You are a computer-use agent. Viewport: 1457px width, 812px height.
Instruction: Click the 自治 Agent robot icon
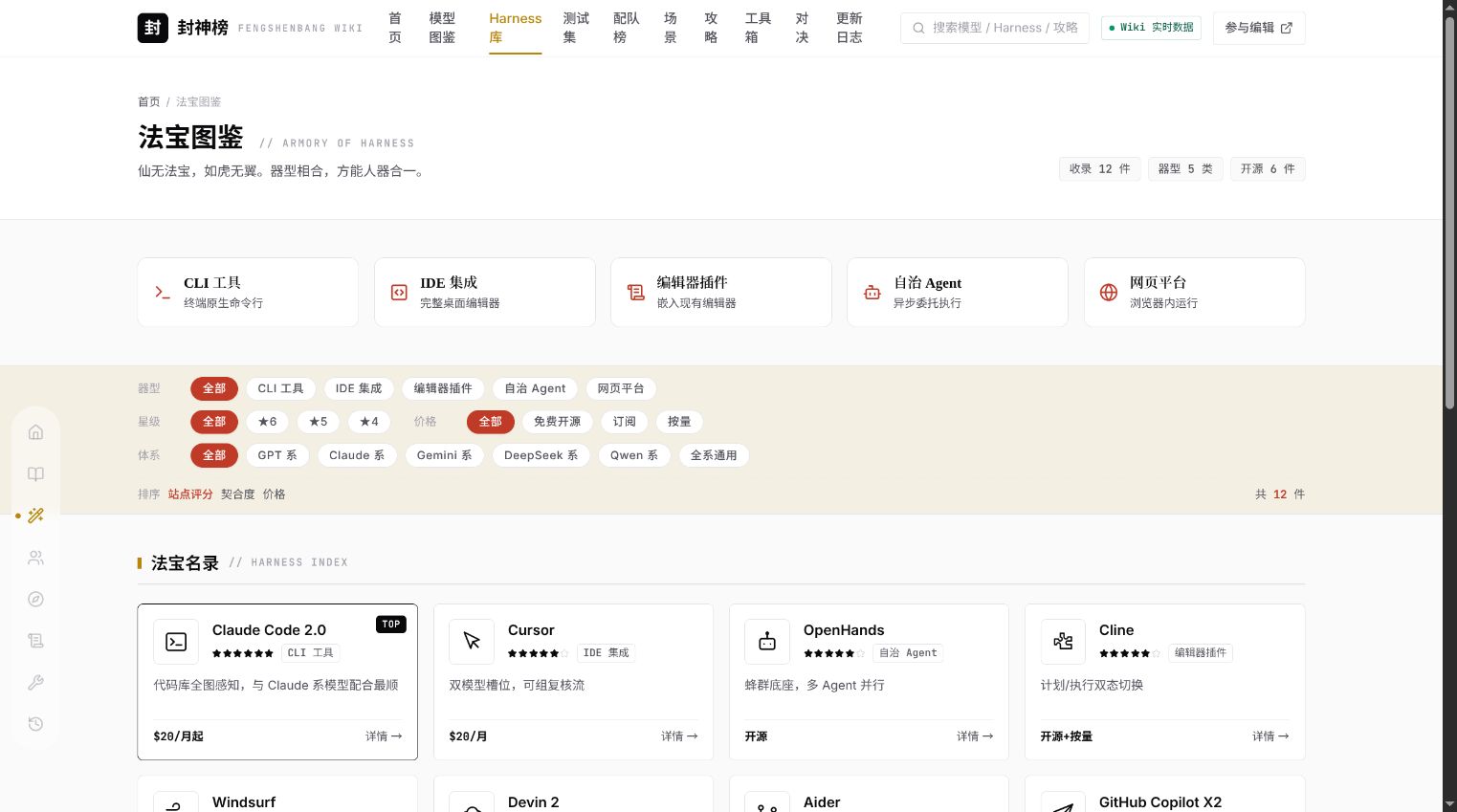872,293
